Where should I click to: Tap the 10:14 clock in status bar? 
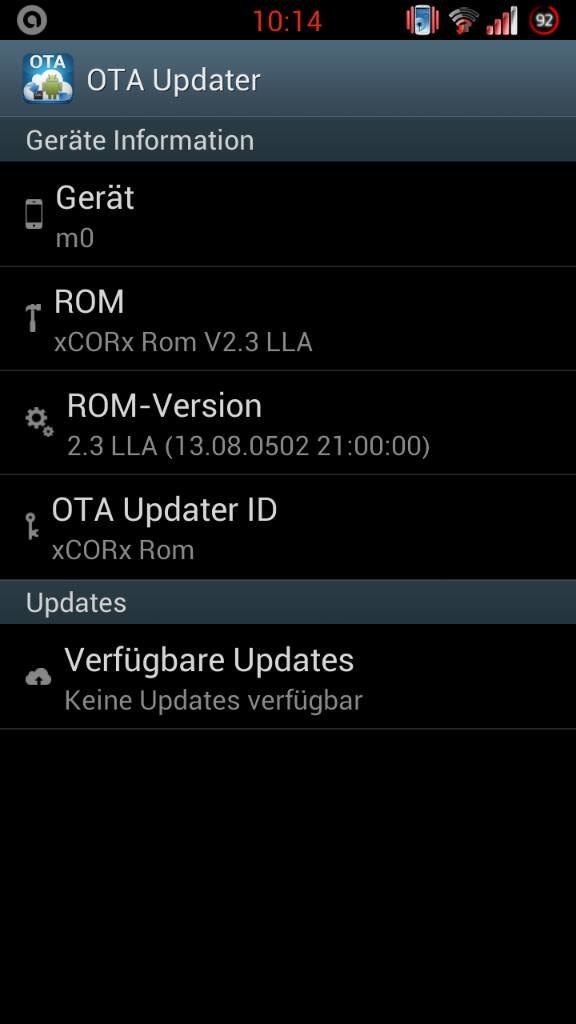tap(287, 21)
